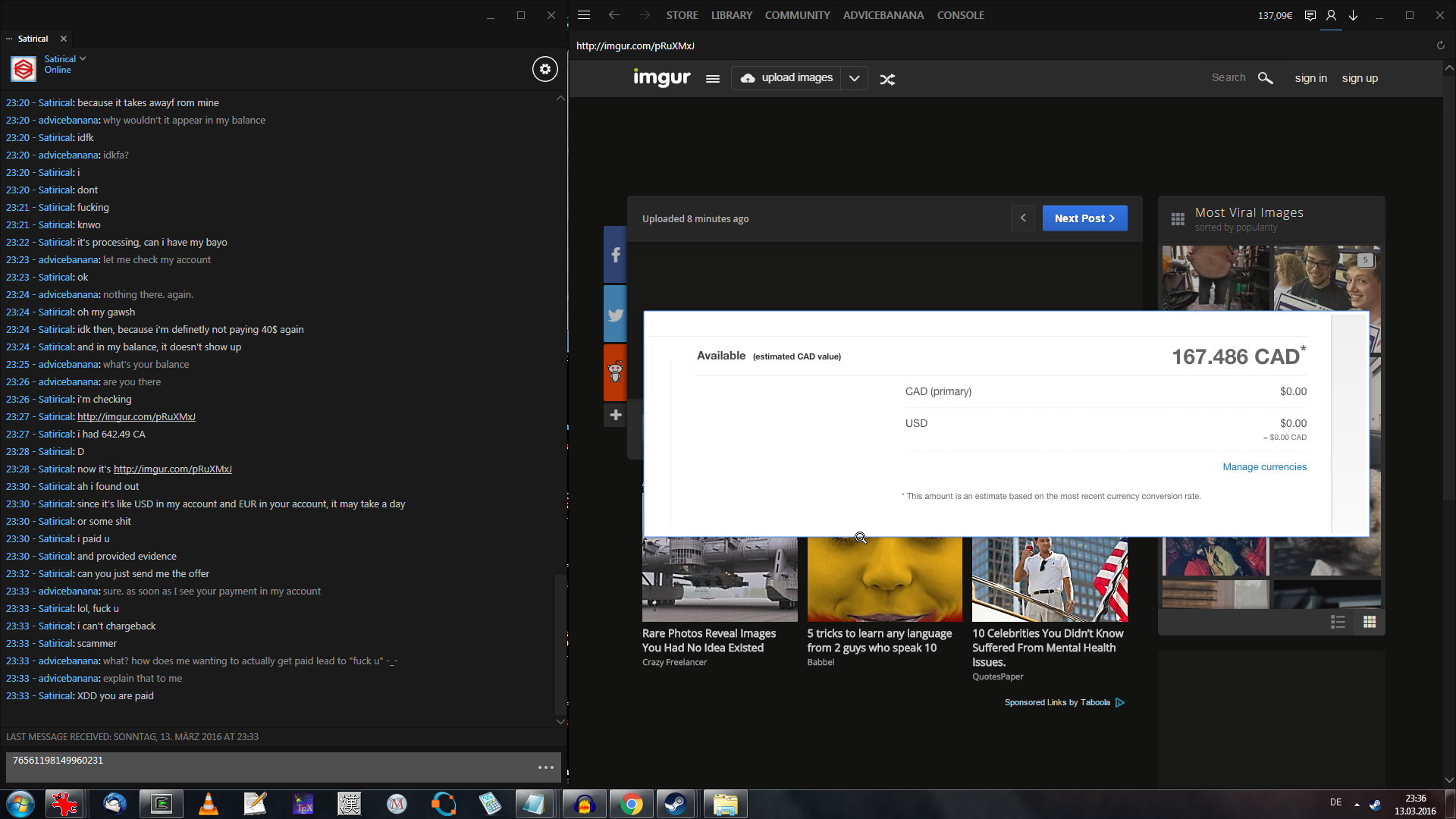Share the post via Twitter icon
Viewport: 1456px width, 819px height.
[615, 314]
